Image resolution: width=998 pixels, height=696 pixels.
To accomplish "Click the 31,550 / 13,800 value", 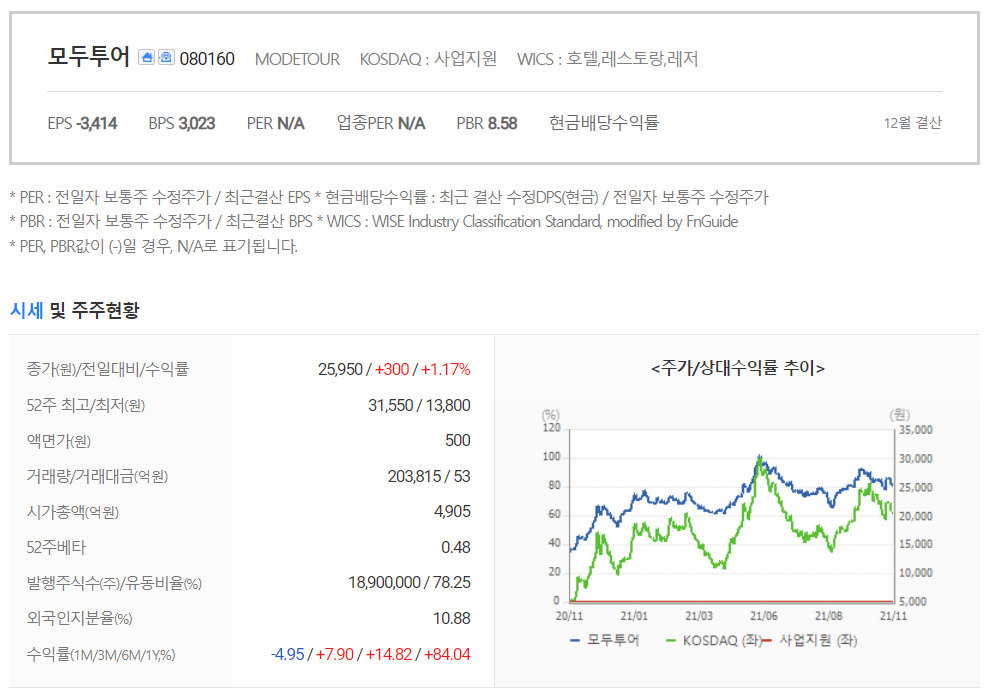I will pyautogui.click(x=419, y=405).
